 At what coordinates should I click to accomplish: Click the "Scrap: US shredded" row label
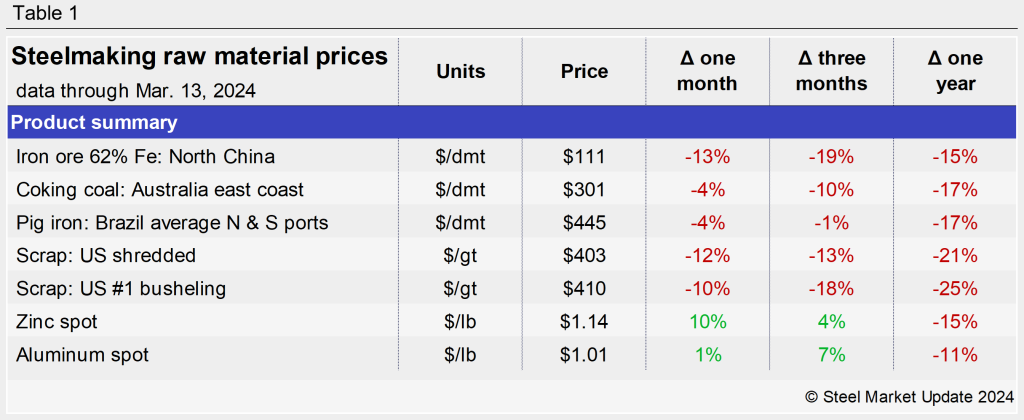coord(106,255)
